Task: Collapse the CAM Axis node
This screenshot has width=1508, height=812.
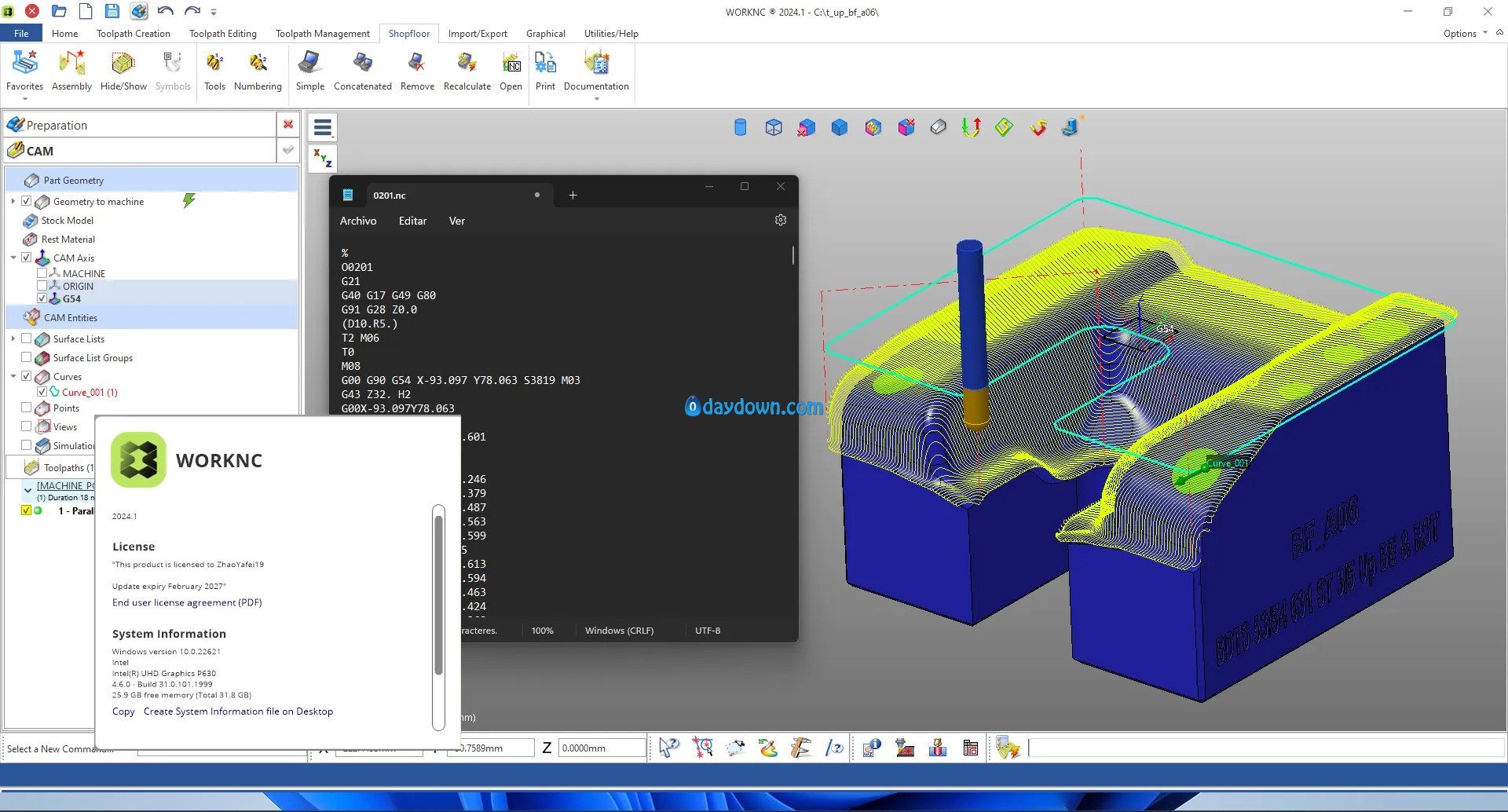Action: point(13,258)
